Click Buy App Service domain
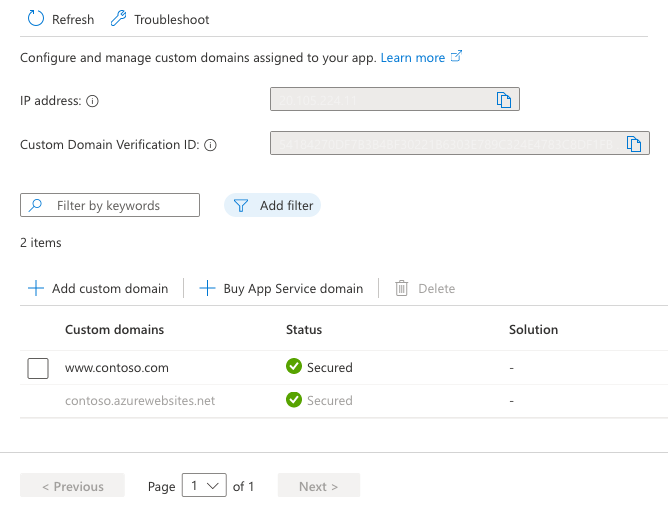Image resolution: width=668 pixels, height=518 pixels. [282, 288]
